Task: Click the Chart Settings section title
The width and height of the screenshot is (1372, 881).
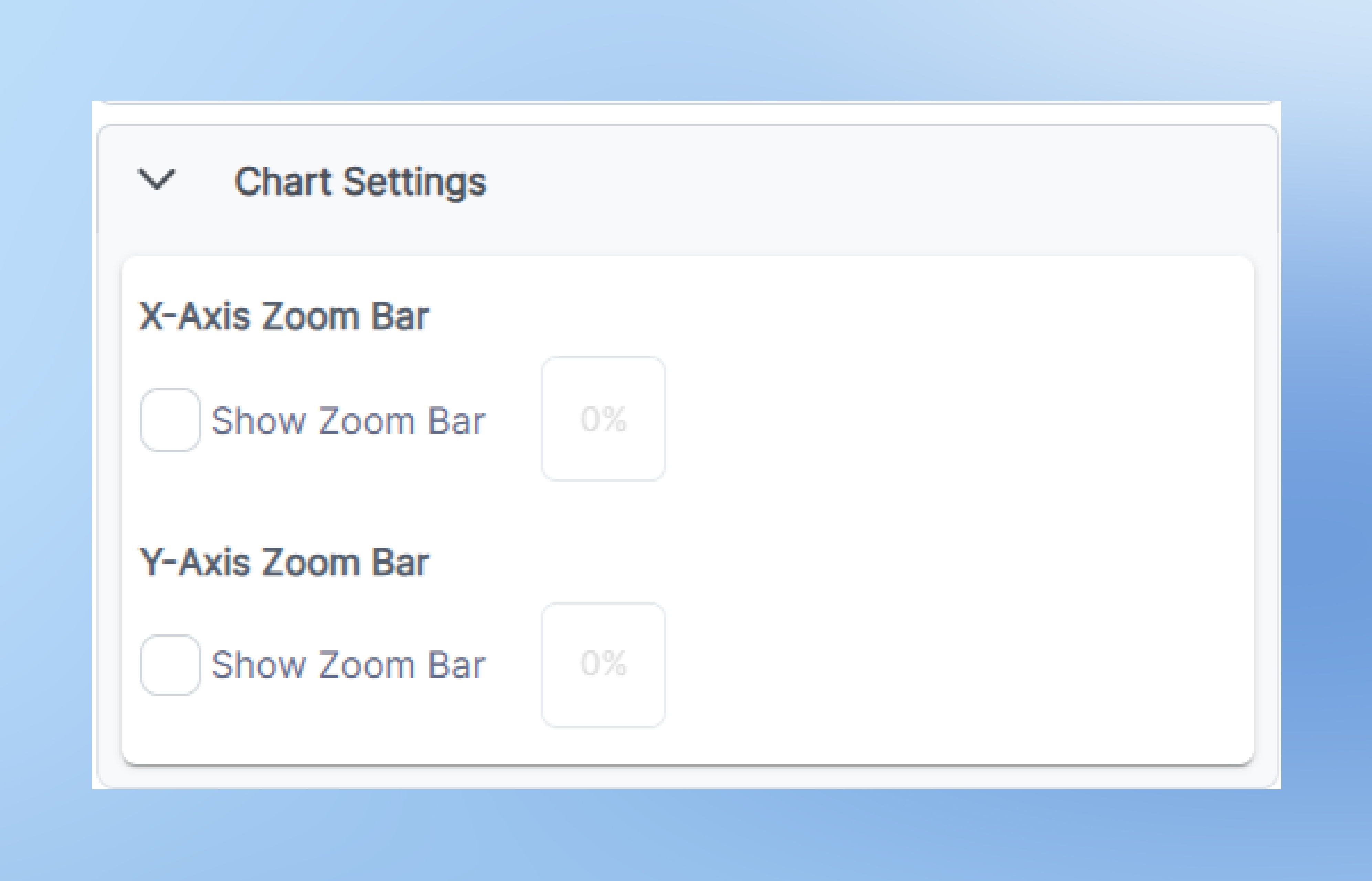Action: 360,182
